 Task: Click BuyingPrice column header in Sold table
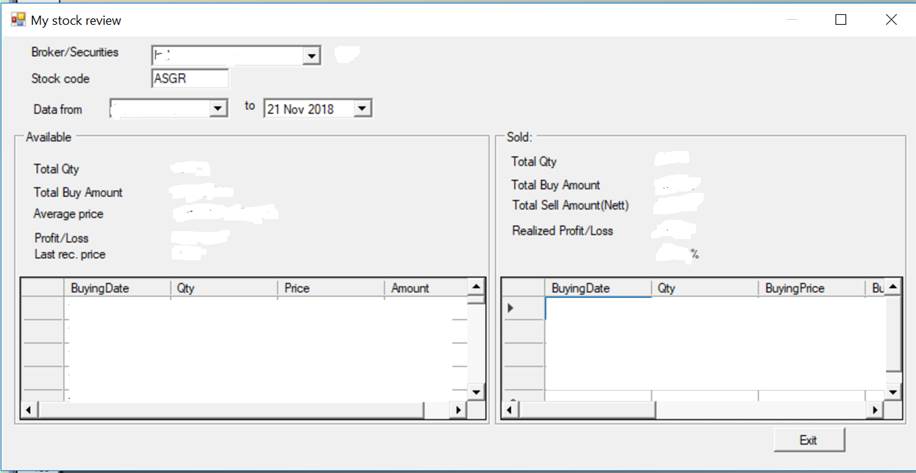click(x=811, y=288)
